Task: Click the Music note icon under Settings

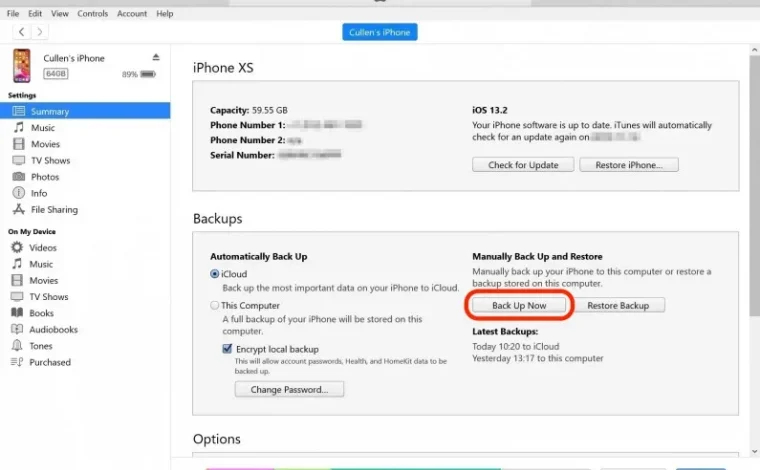Action: click(18, 127)
